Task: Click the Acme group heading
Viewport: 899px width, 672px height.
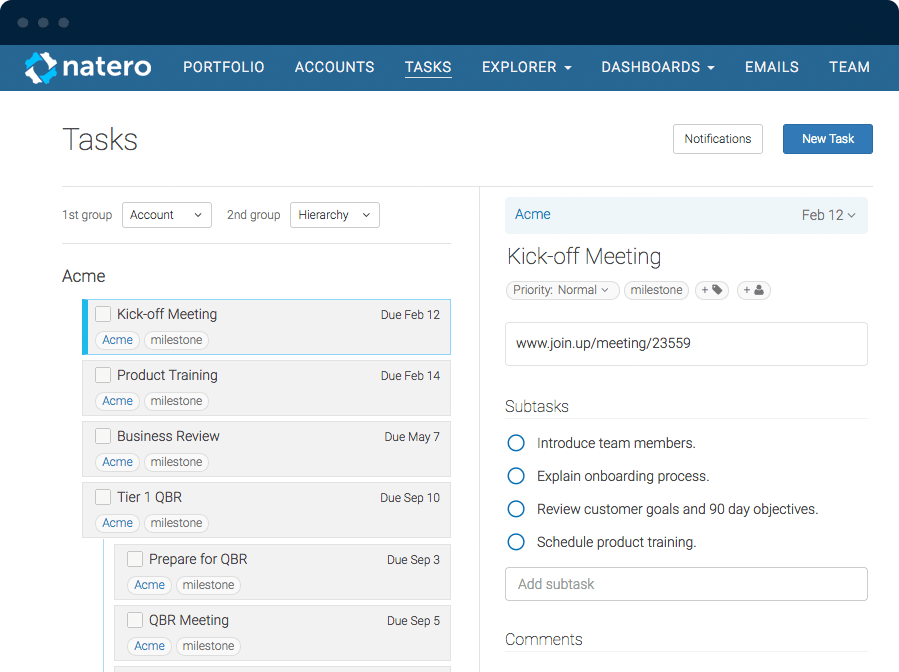Action: (84, 276)
